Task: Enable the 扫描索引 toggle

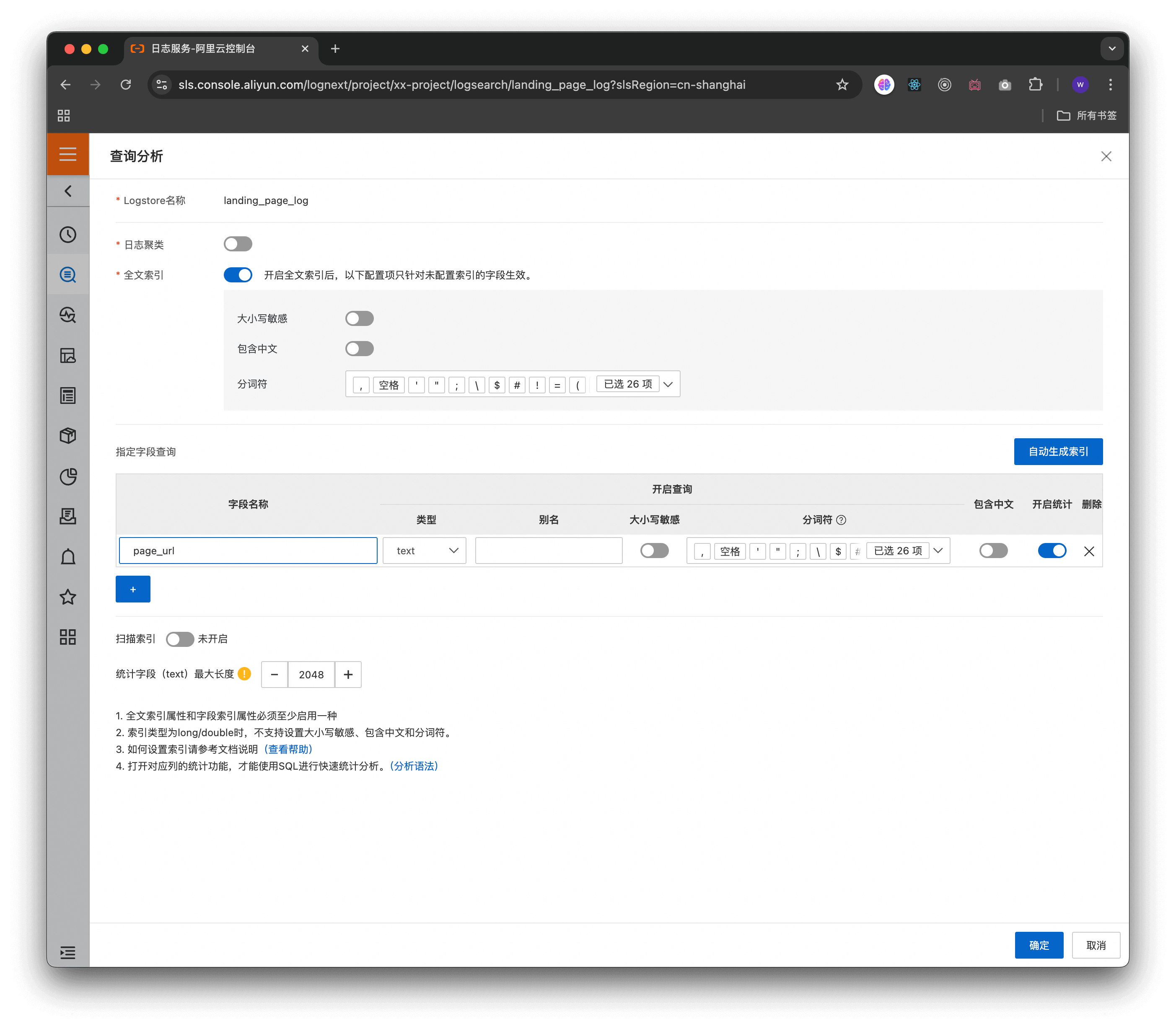Action: [180, 639]
